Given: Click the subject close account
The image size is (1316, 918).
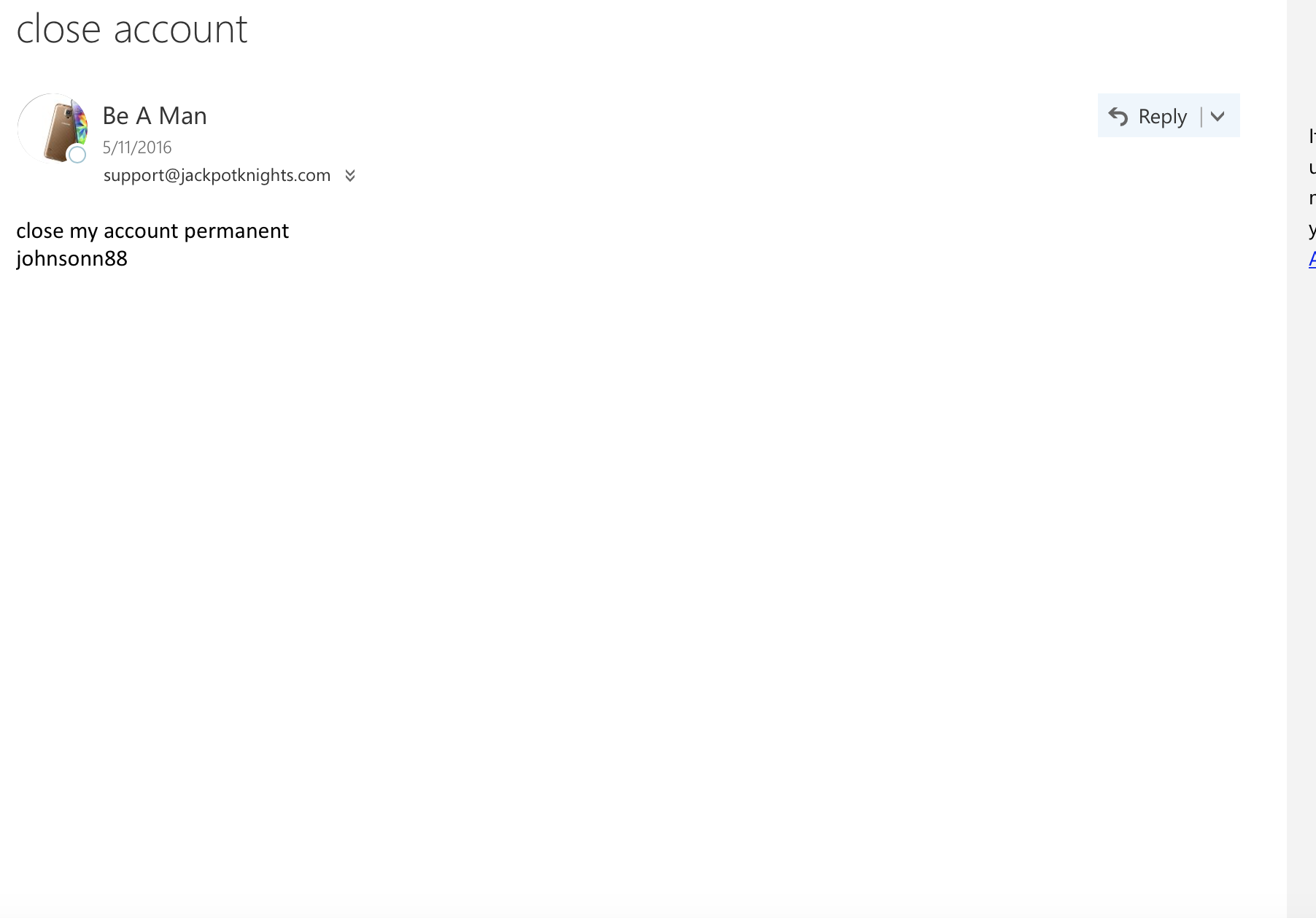Looking at the screenshot, I should coord(132,29).
